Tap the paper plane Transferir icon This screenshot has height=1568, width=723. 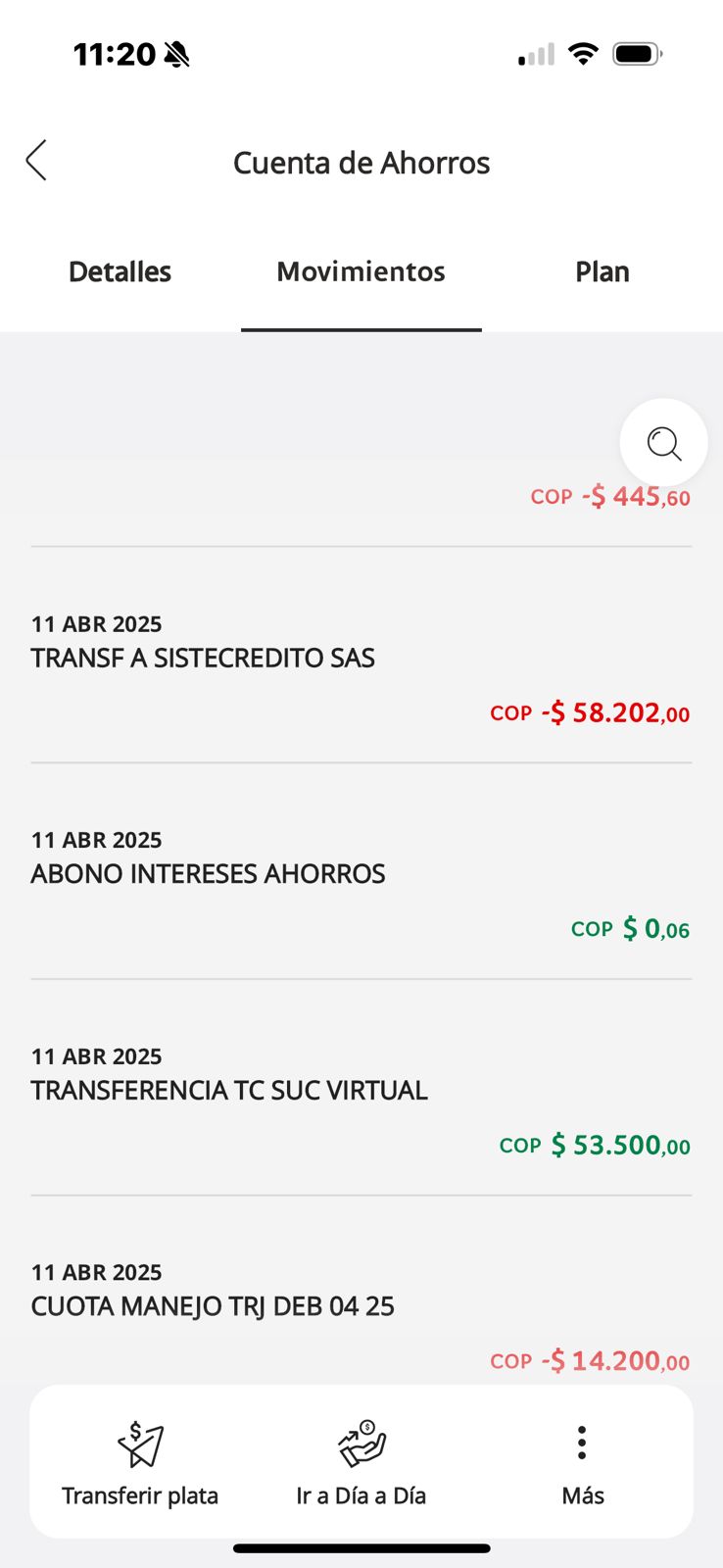click(x=140, y=1445)
